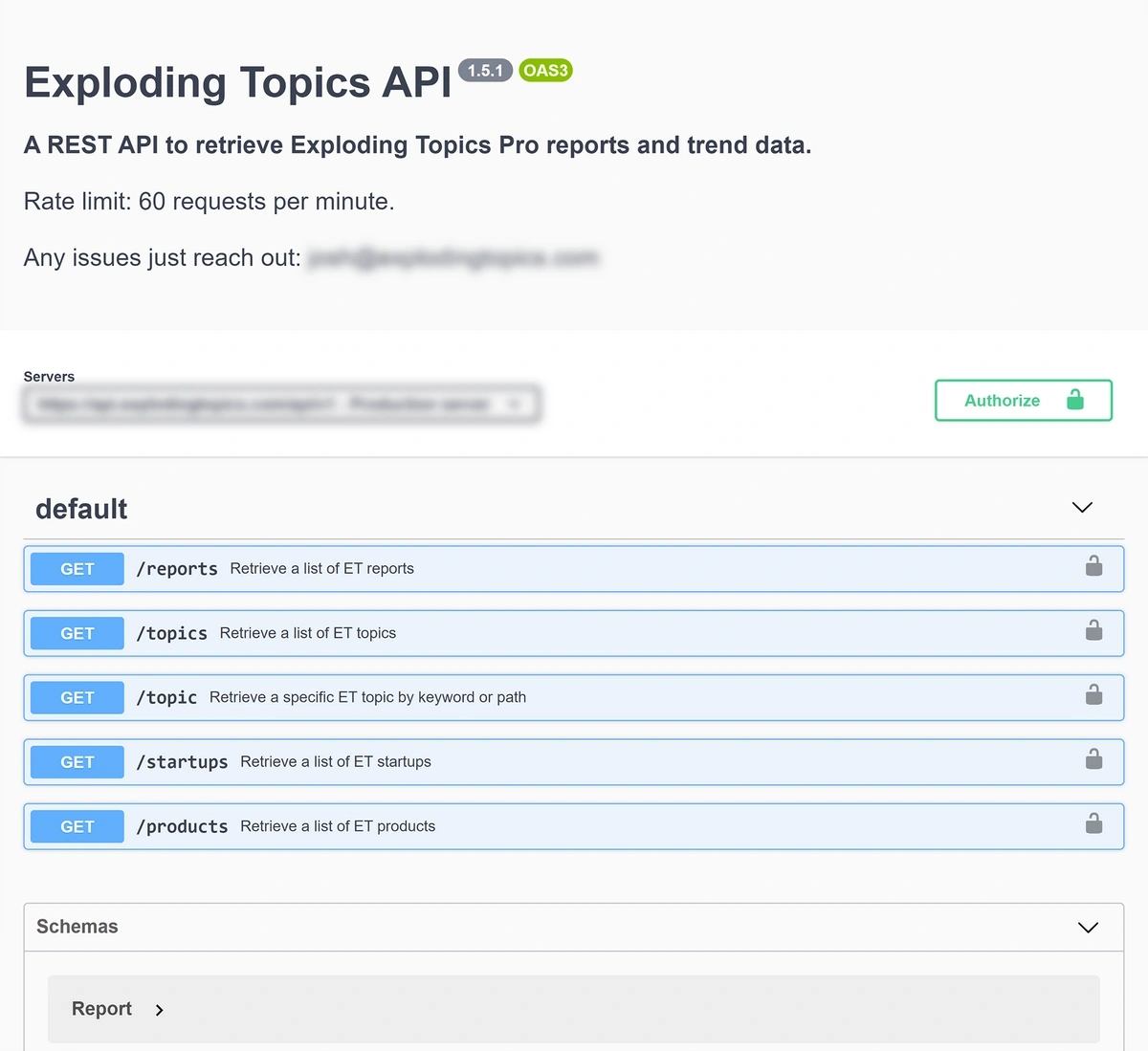Click "Retrieve a list of ET reports" description
Viewport: 1148px width, 1051px height.
322,568
